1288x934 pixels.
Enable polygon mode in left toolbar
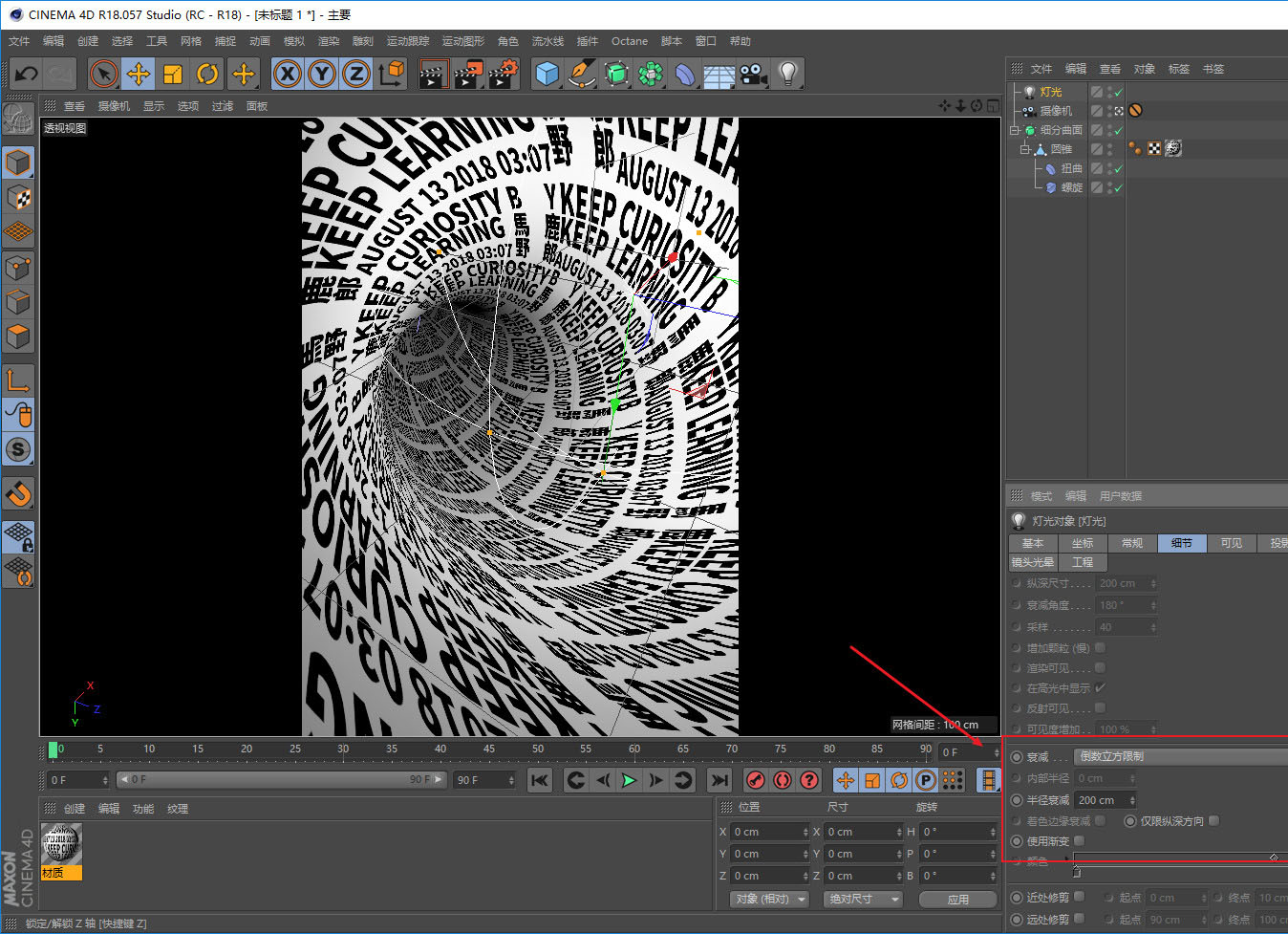[x=18, y=337]
